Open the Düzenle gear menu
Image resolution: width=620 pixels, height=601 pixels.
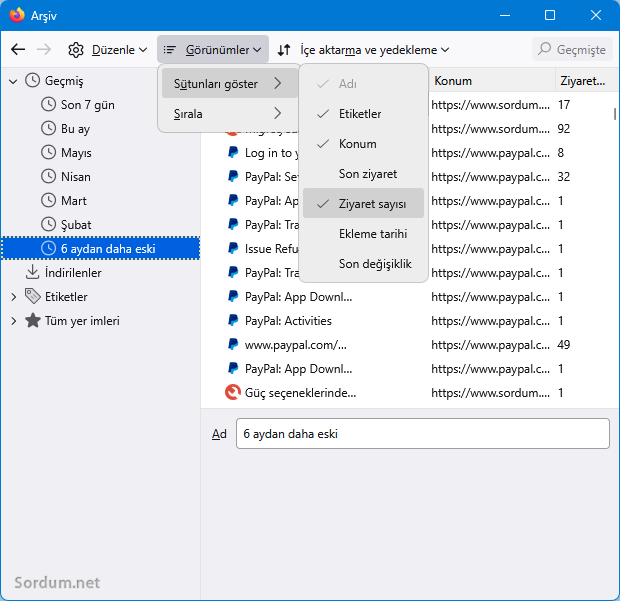108,50
